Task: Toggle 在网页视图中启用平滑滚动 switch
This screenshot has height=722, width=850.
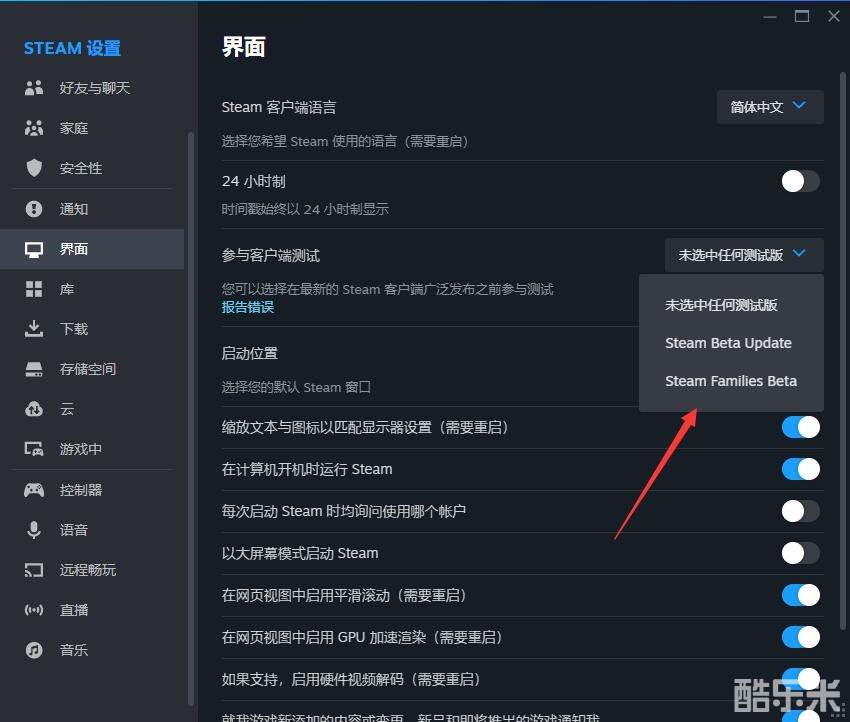Action: [x=800, y=595]
